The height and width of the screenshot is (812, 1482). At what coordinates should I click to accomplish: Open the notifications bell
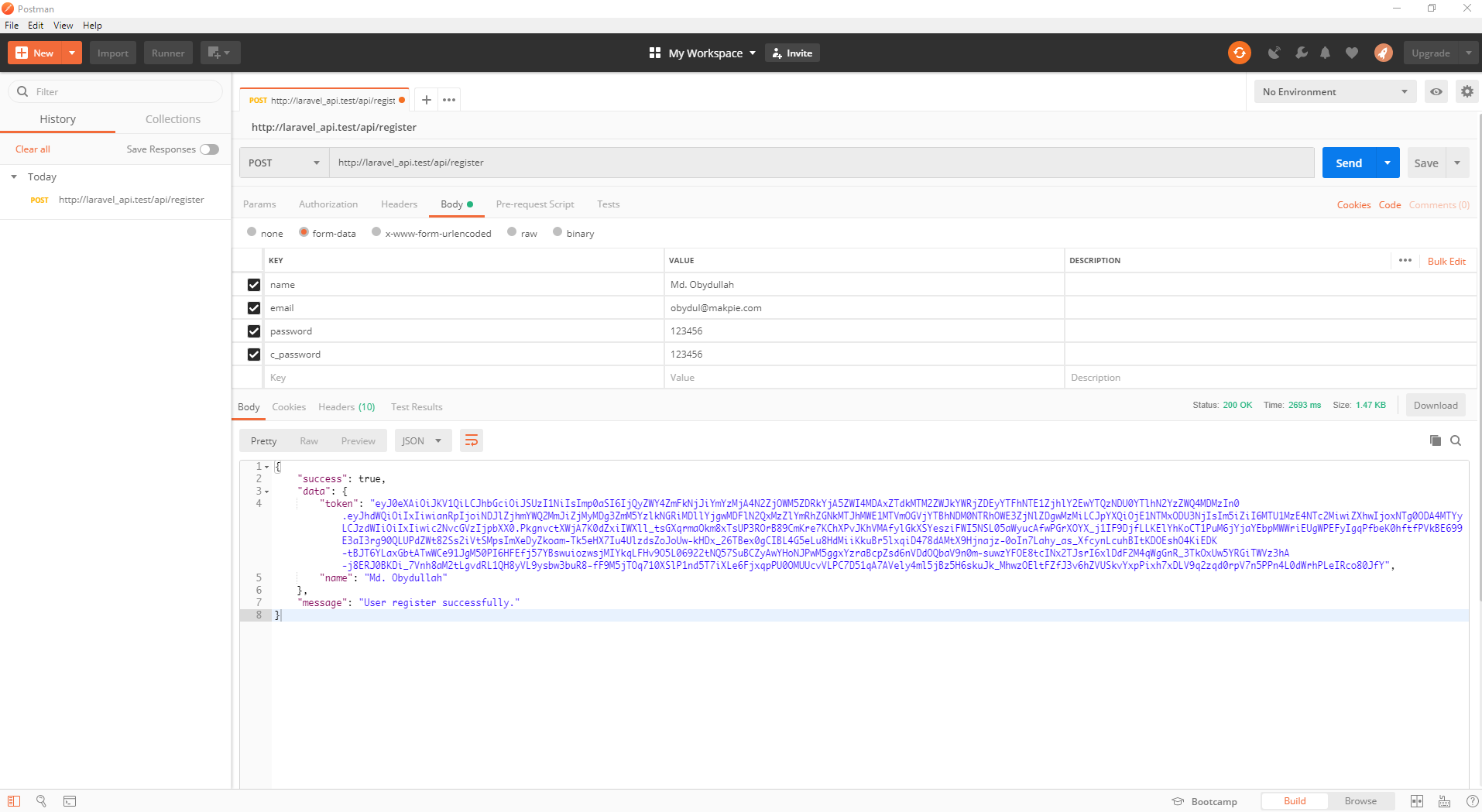tap(1325, 53)
